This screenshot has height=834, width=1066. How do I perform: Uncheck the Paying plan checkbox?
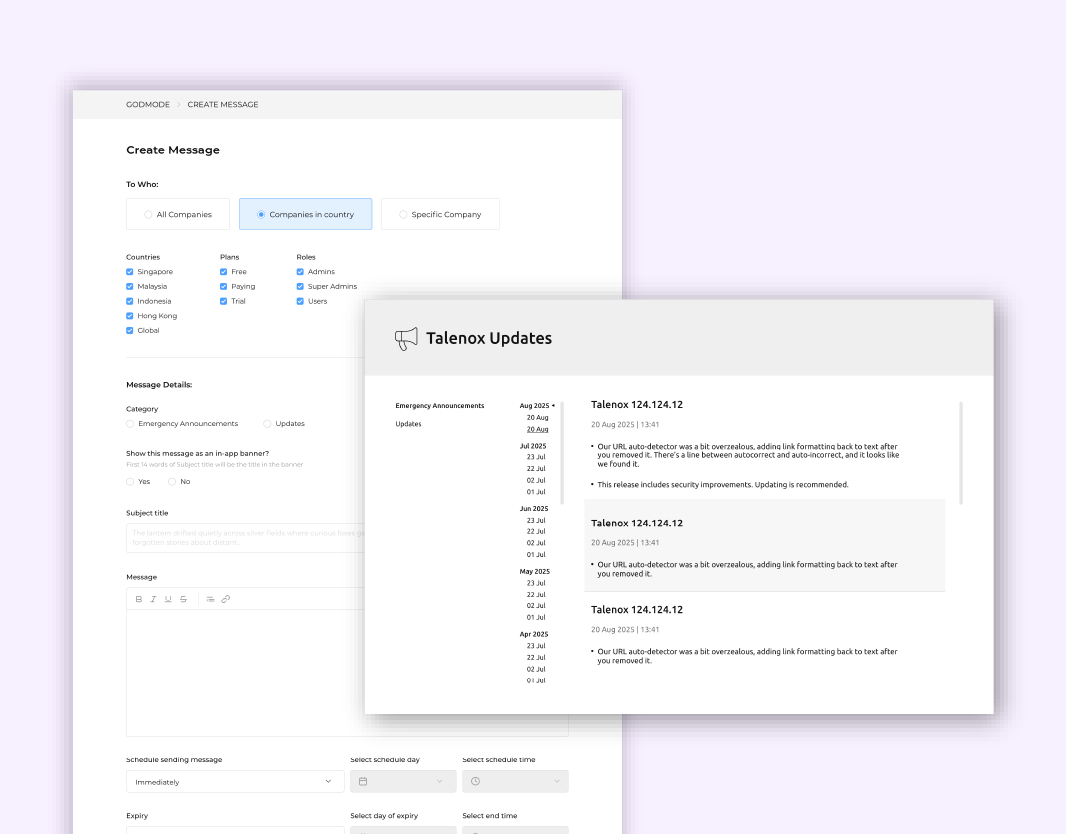pyautogui.click(x=224, y=287)
